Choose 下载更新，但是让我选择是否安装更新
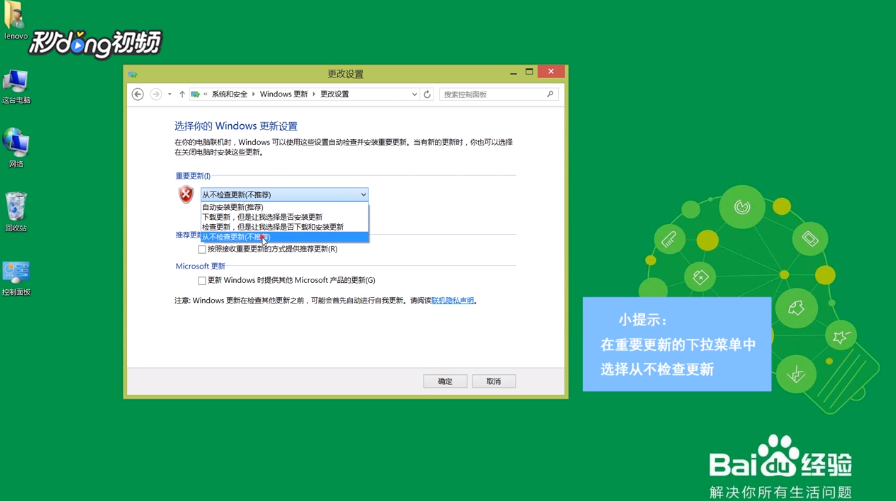Viewport: 896px width, 501px height. 285,217
